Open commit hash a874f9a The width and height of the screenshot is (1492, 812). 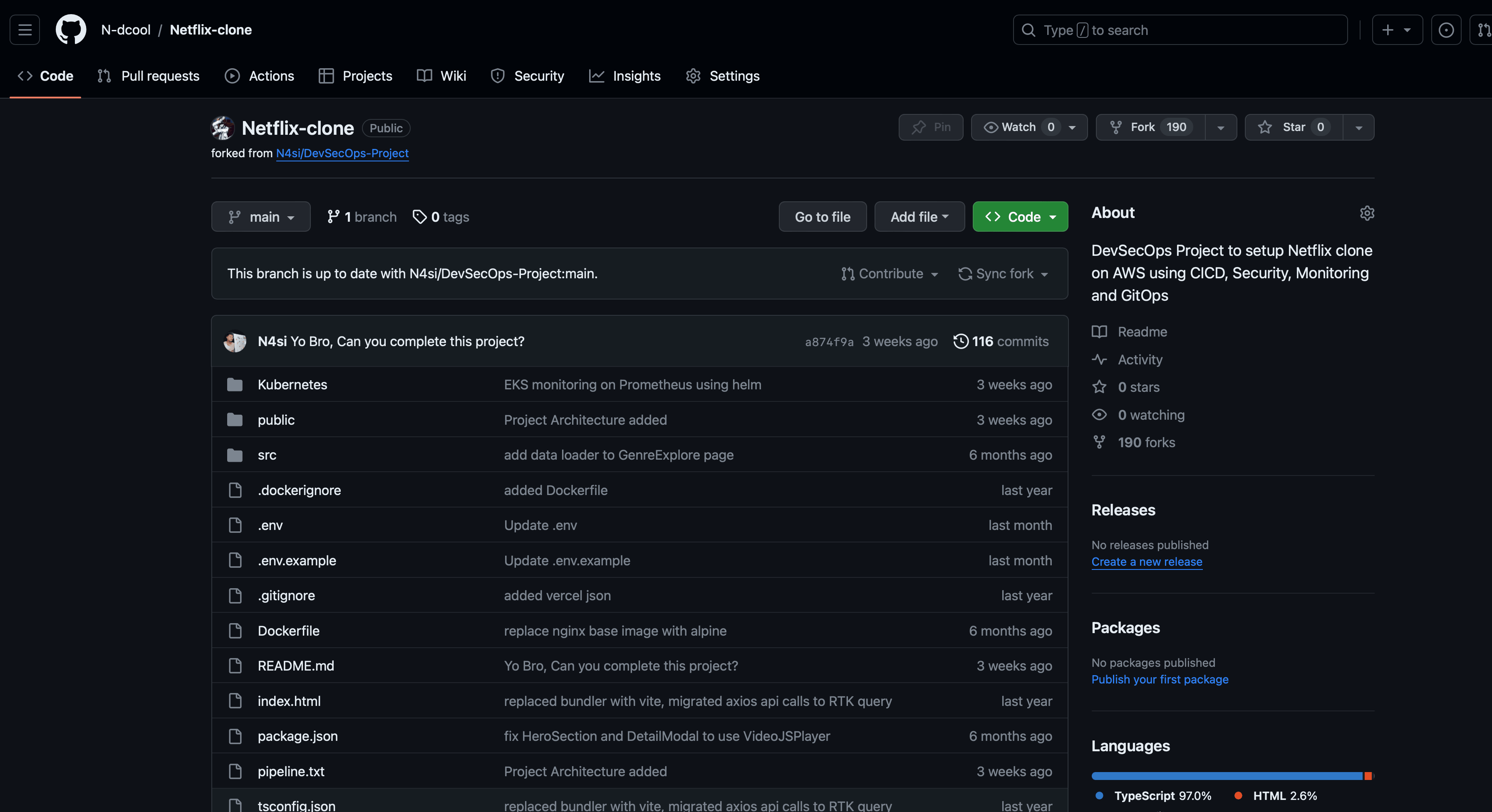point(829,342)
